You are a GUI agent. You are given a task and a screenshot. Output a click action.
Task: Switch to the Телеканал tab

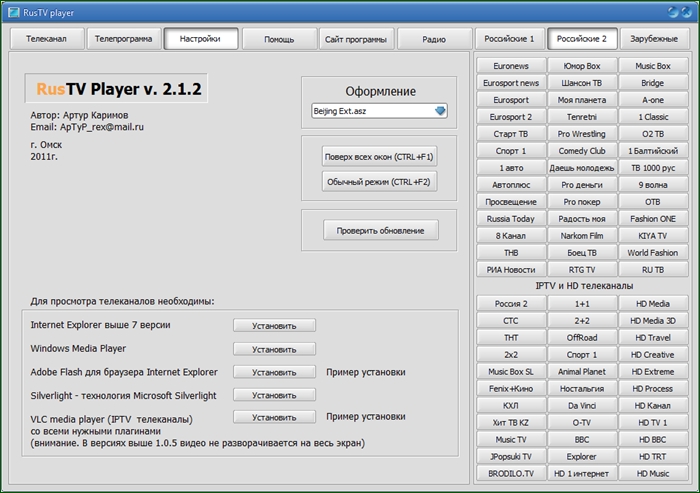(x=47, y=39)
